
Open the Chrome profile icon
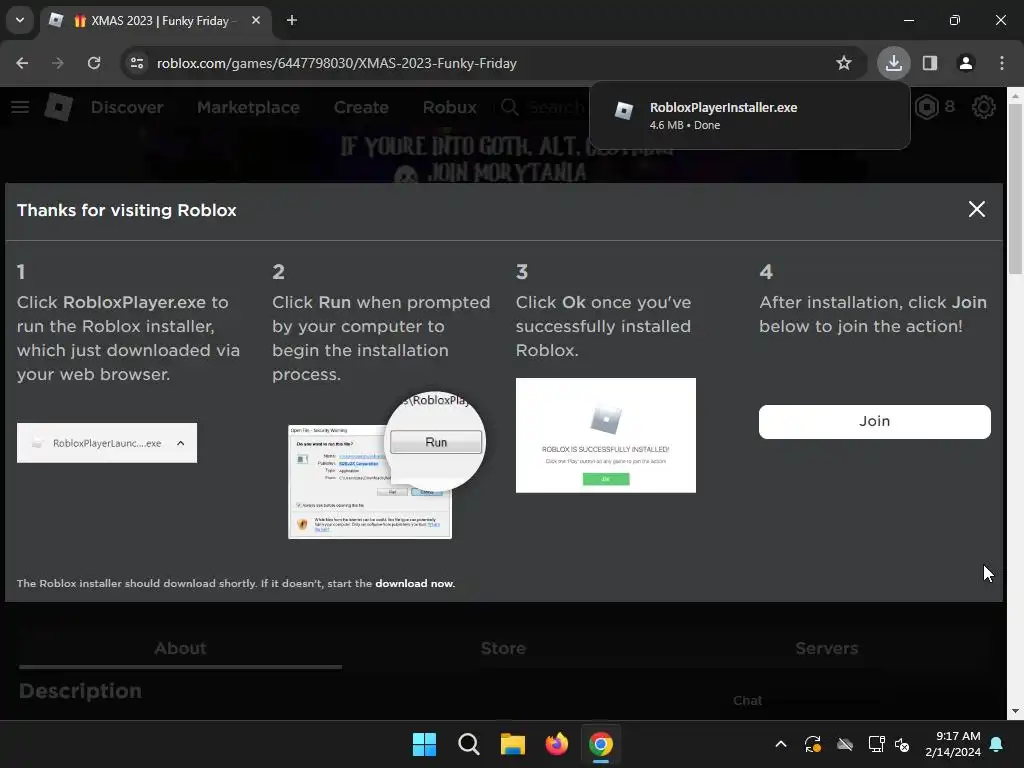click(x=966, y=63)
